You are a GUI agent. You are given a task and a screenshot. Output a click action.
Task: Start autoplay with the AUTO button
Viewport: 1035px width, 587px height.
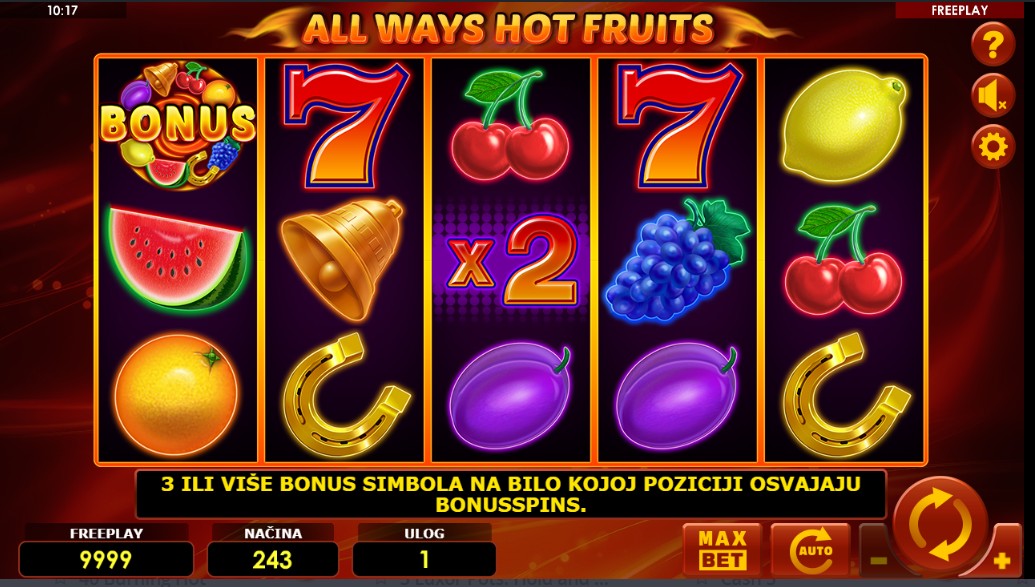[811, 549]
